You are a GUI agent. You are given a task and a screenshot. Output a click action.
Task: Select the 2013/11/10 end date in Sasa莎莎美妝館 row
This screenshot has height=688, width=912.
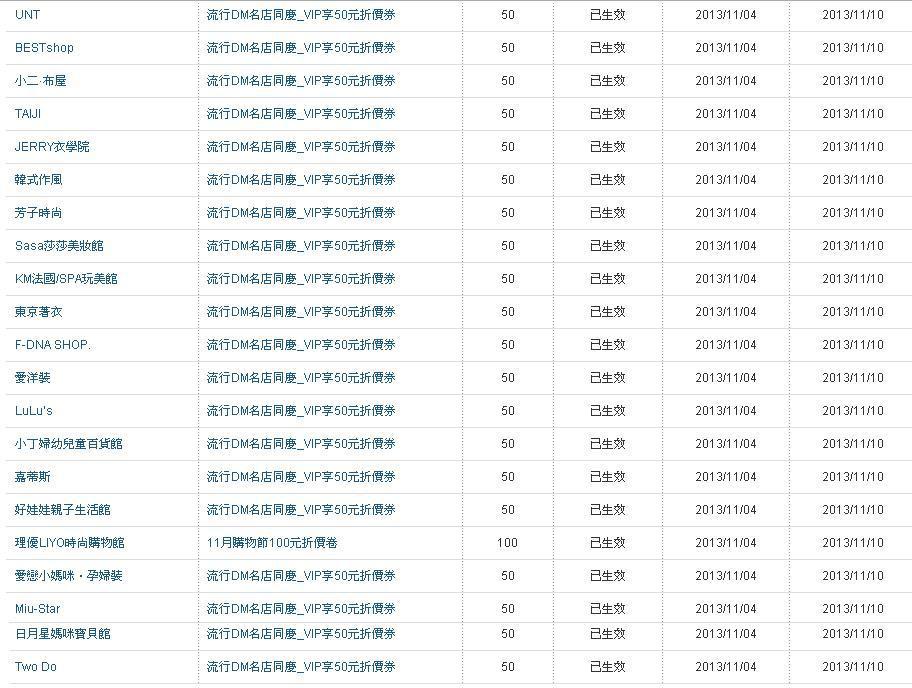853,245
